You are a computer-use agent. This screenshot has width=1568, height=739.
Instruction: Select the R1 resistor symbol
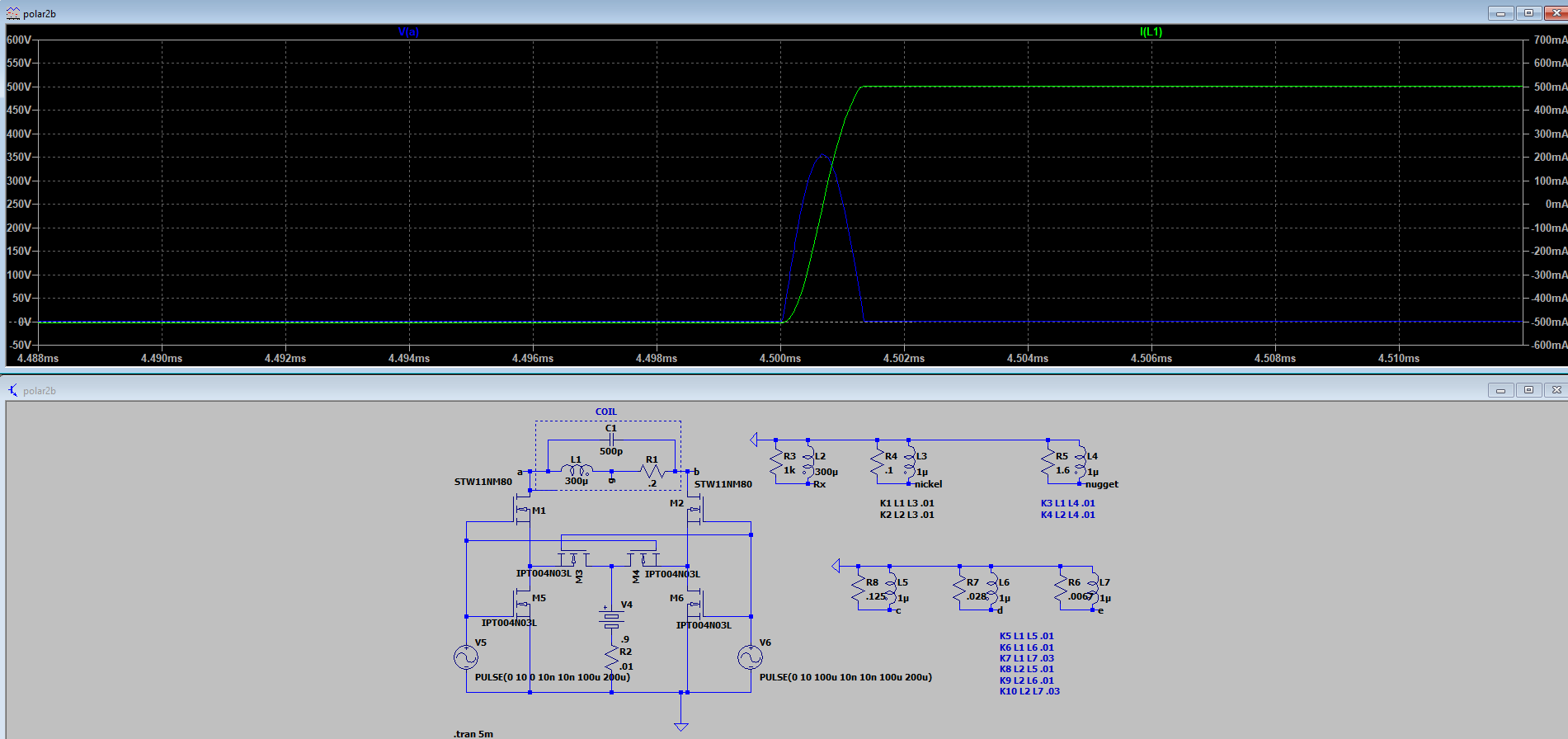pyautogui.click(x=652, y=471)
